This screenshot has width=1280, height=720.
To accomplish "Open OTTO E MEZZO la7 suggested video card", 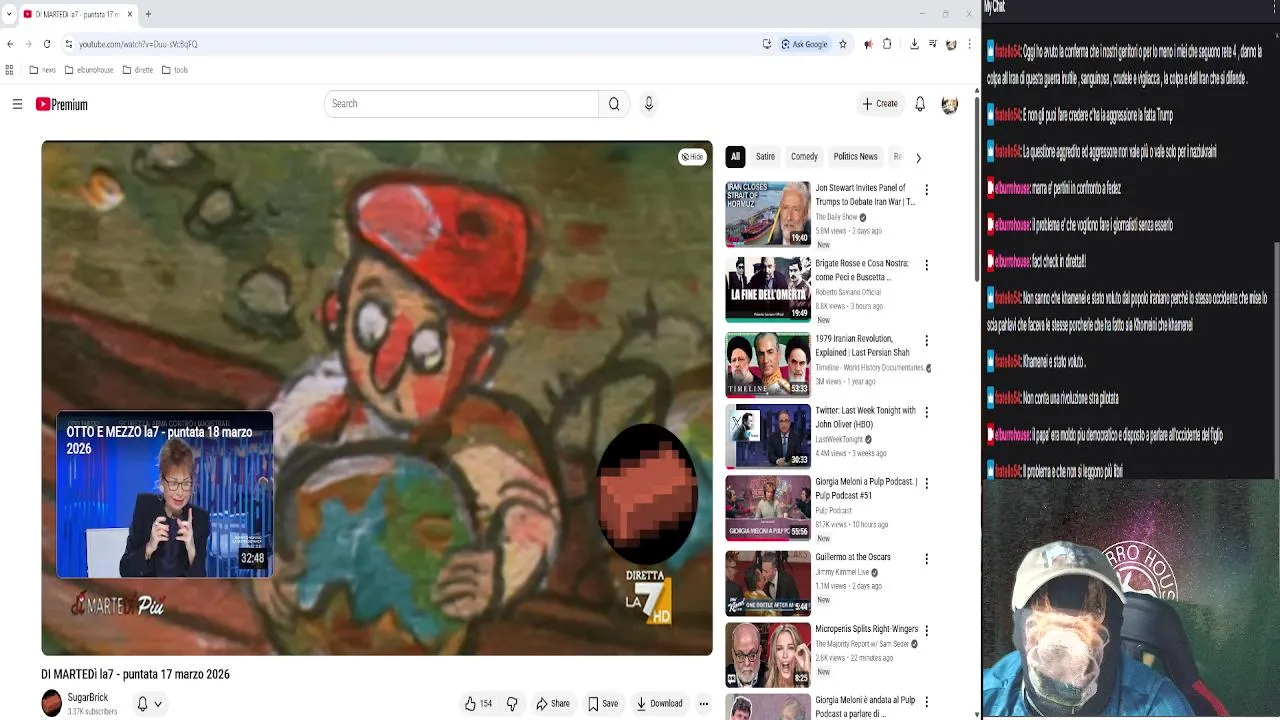I will (164, 495).
